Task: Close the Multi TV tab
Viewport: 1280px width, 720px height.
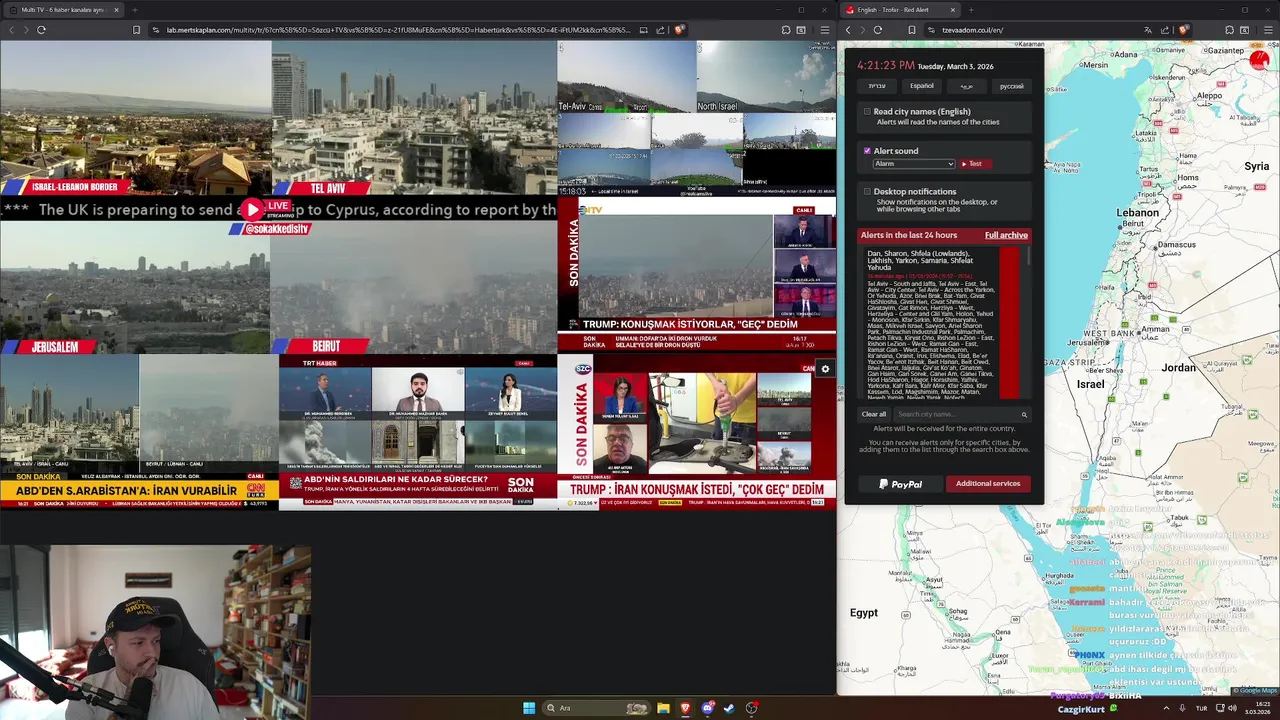Action: coord(116,10)
